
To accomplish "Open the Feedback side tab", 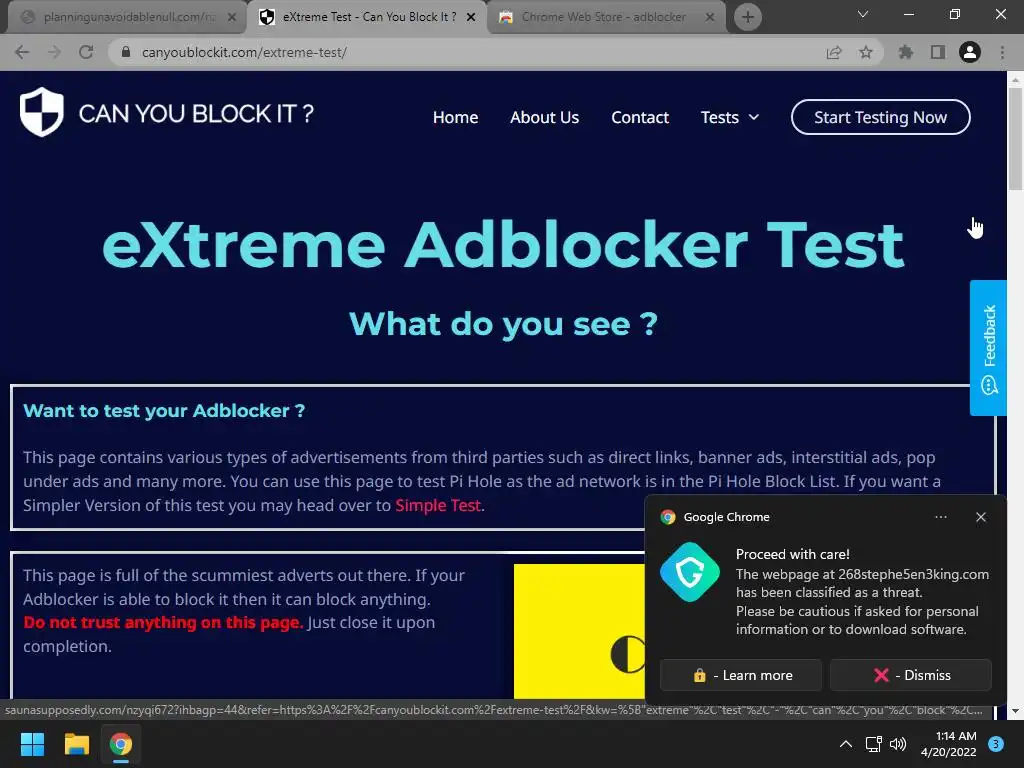I will [988, 347].
